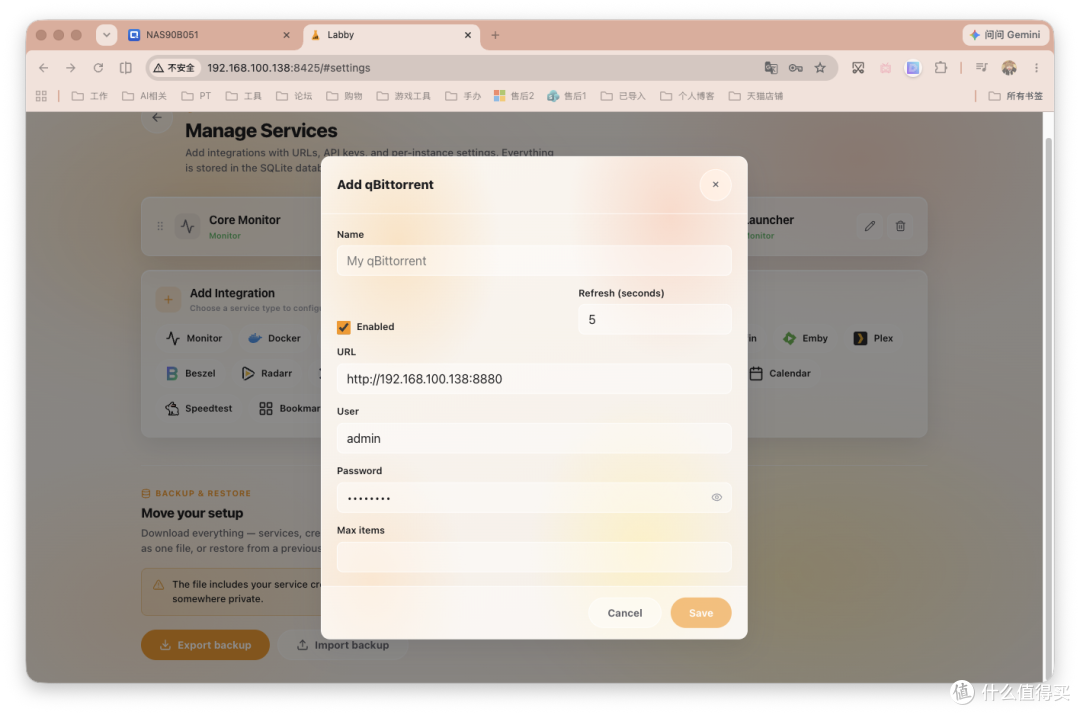Click the Password input field
The width and height of the screenshot is (1080, 715).
pos(534,497)
